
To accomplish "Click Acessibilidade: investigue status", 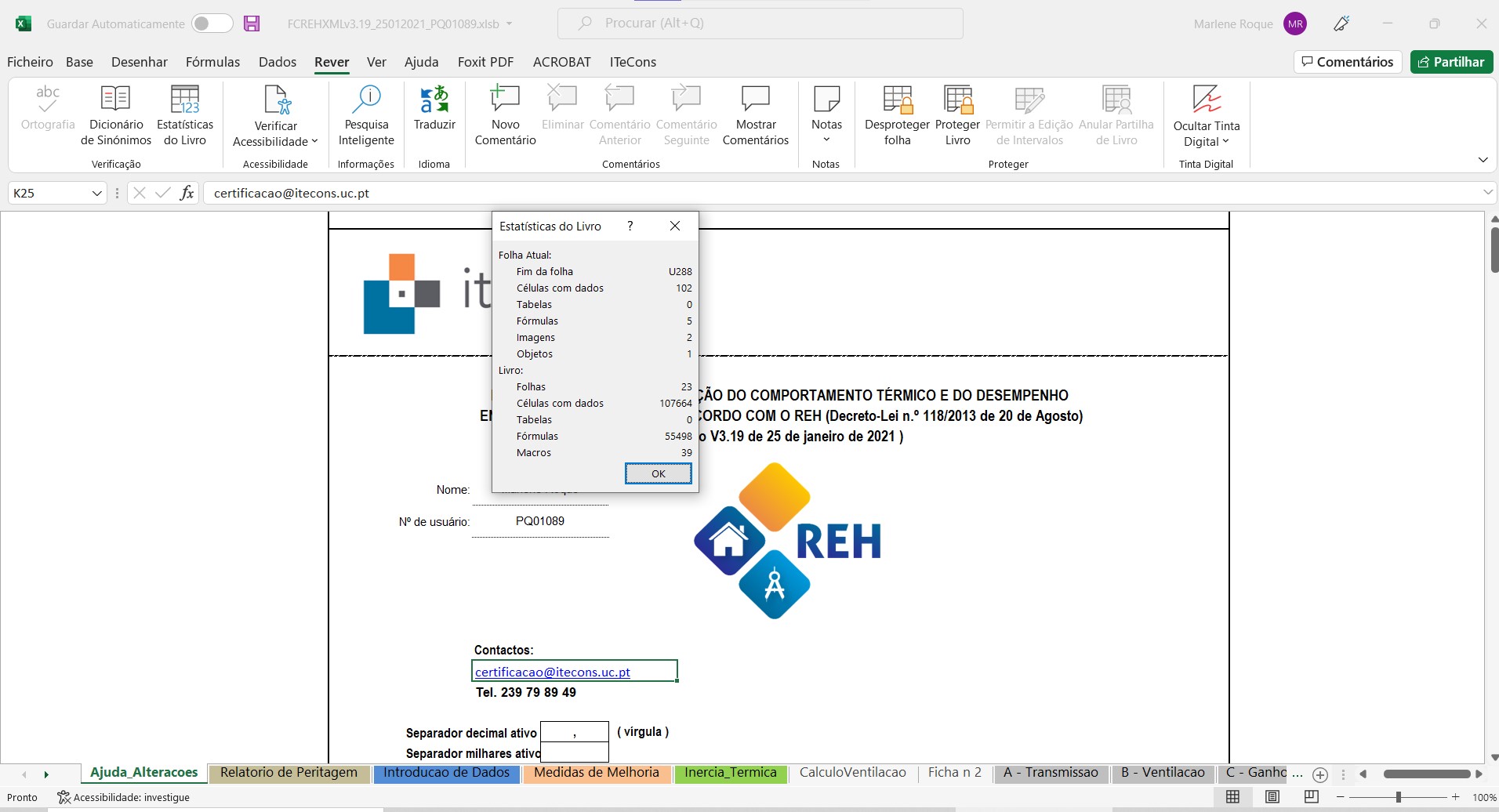I will point(124,797).
